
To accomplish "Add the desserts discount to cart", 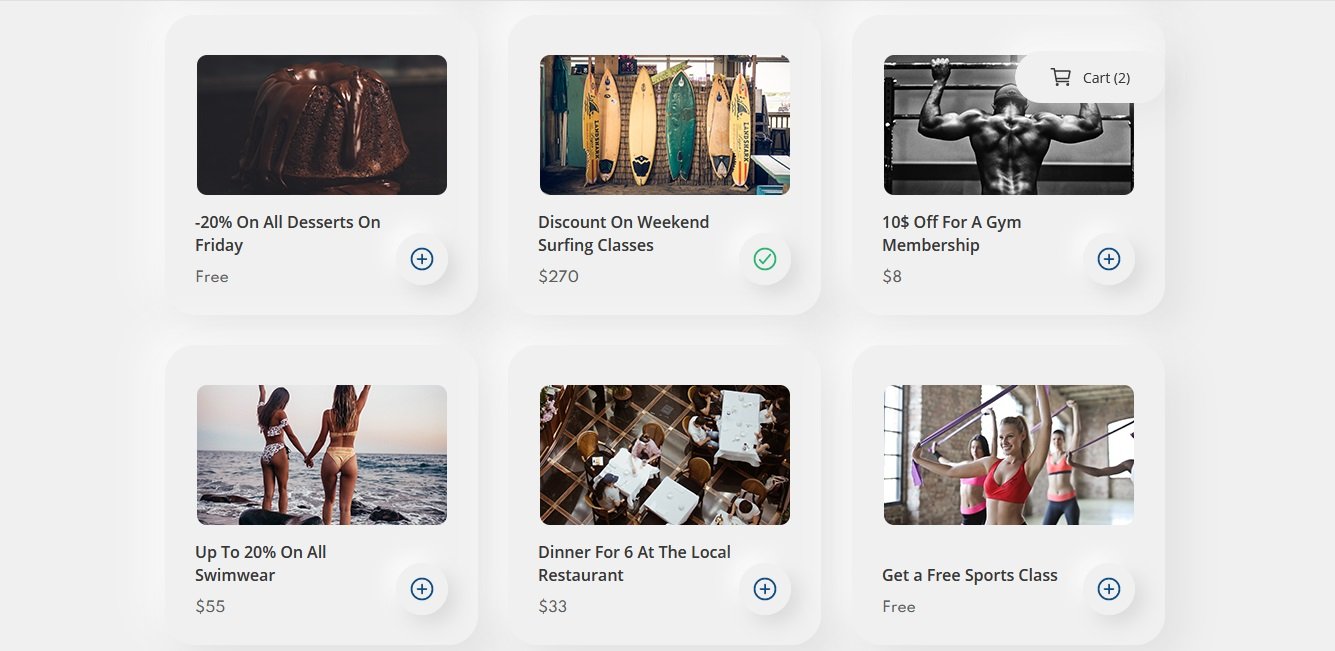I will [x=422, y=259].
